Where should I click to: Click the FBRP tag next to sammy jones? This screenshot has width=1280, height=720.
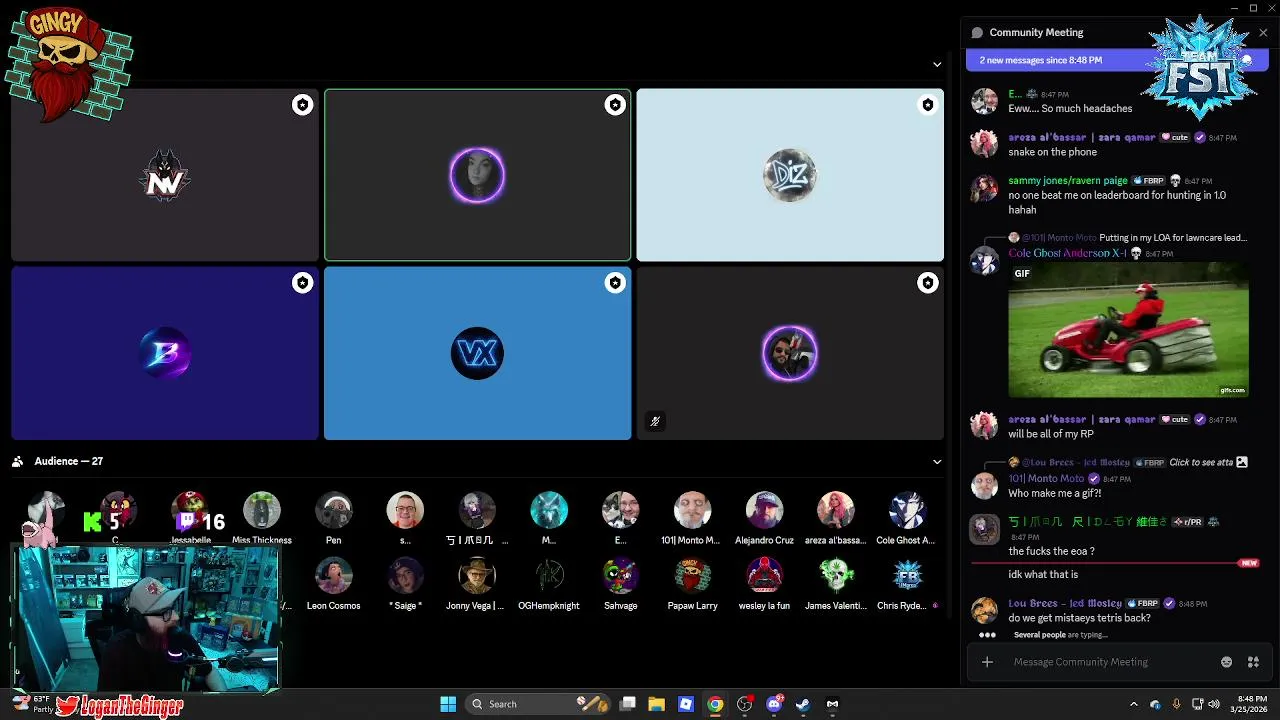(1148, 181)
